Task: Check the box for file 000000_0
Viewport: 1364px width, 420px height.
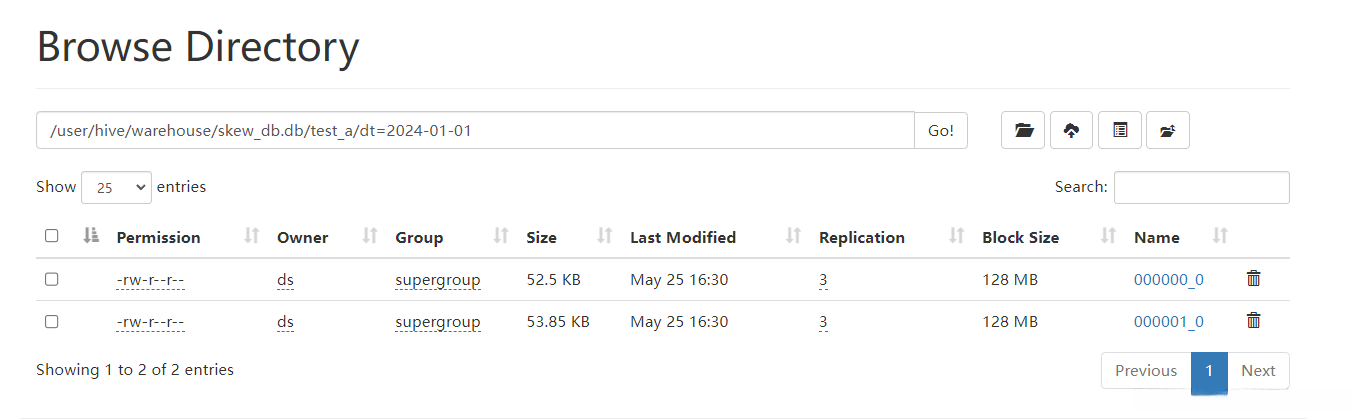Action: tap(52, 279)
